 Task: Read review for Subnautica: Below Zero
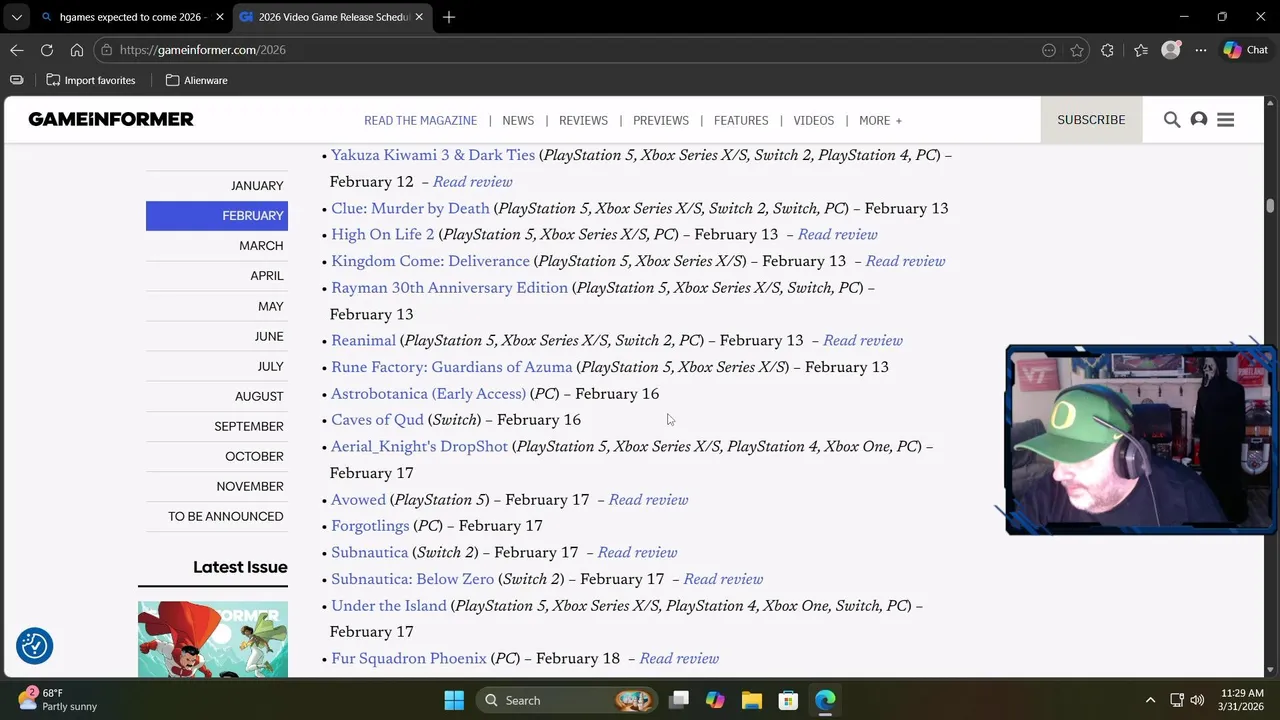(x=723, y=579)
